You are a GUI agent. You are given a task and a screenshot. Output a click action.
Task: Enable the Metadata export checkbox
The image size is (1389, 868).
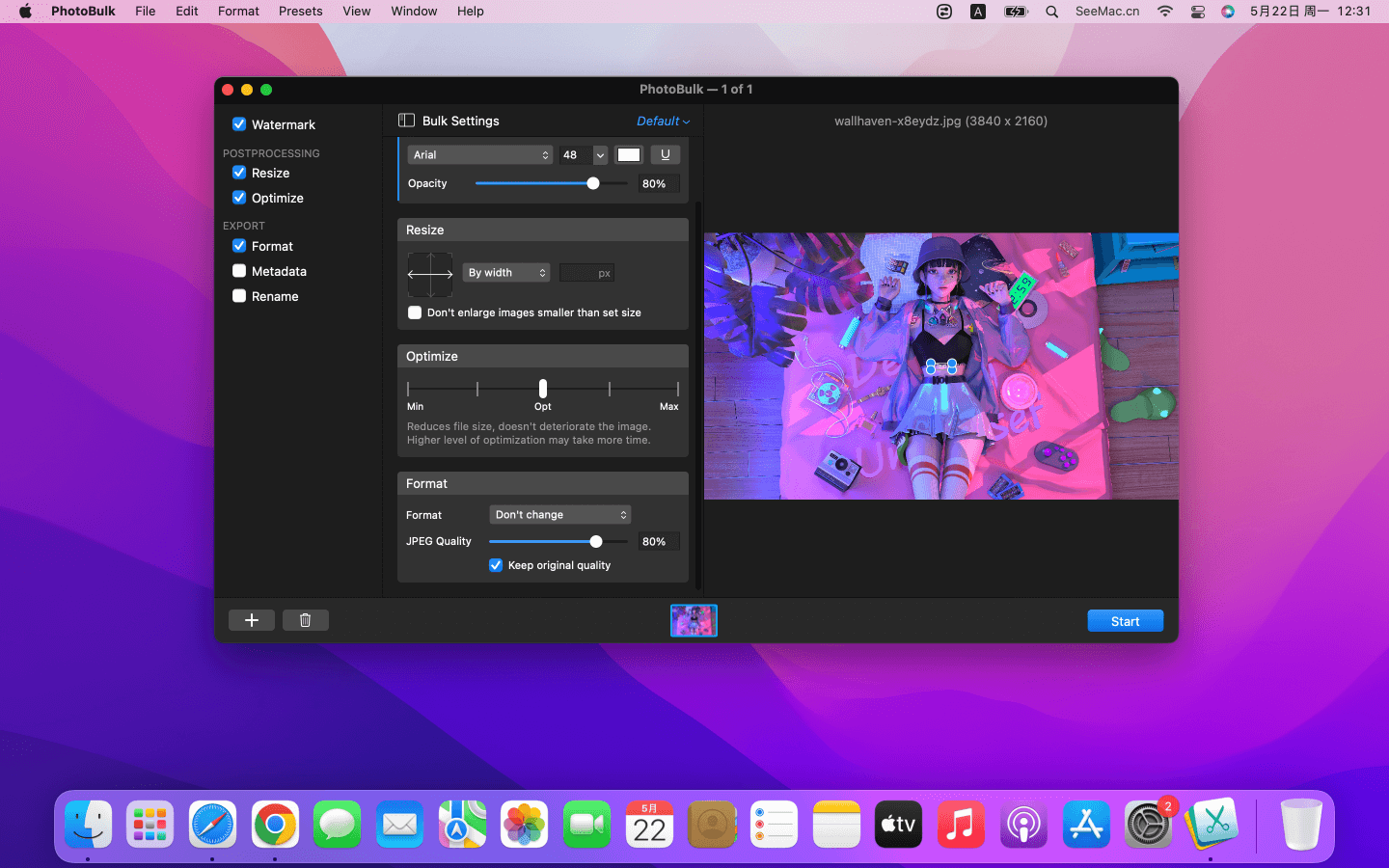(239, 271)
